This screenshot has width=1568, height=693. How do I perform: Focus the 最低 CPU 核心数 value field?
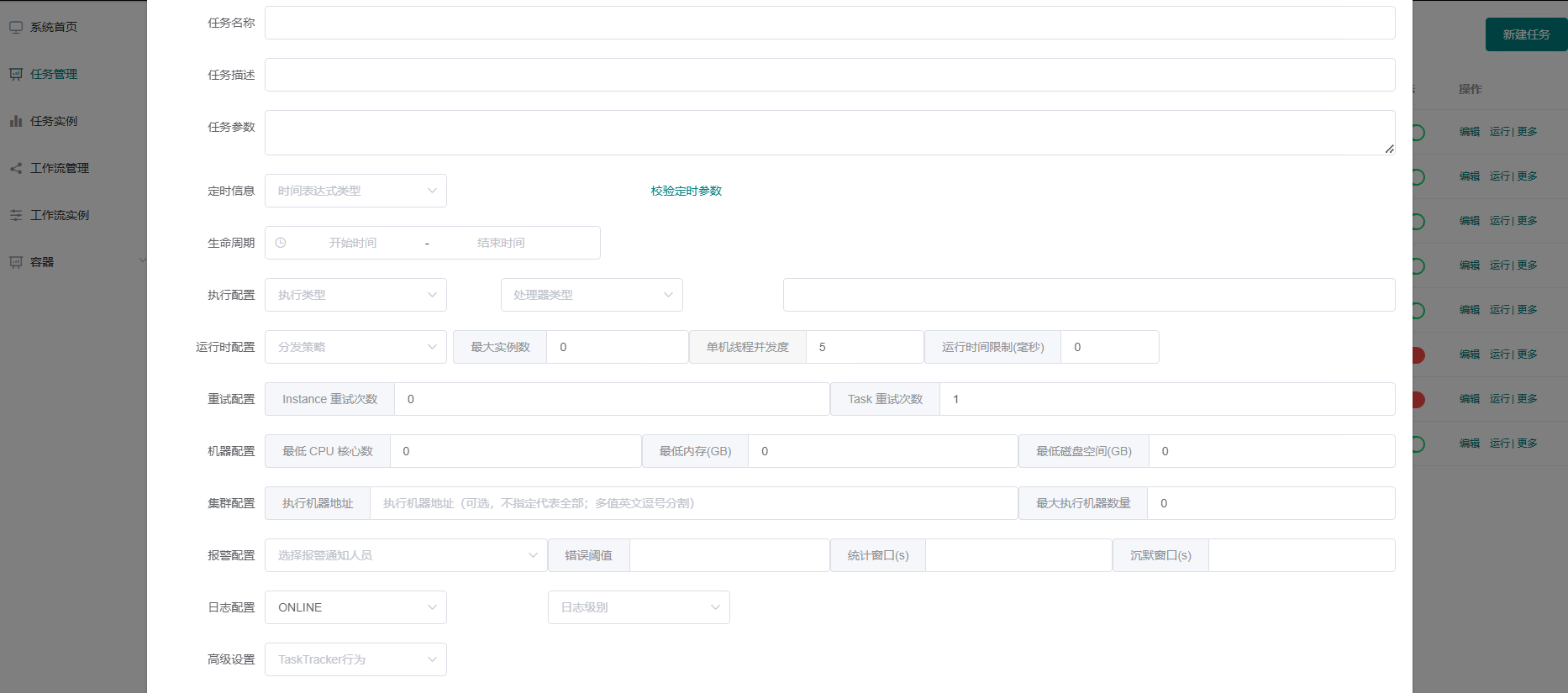[x=516, y=451]
